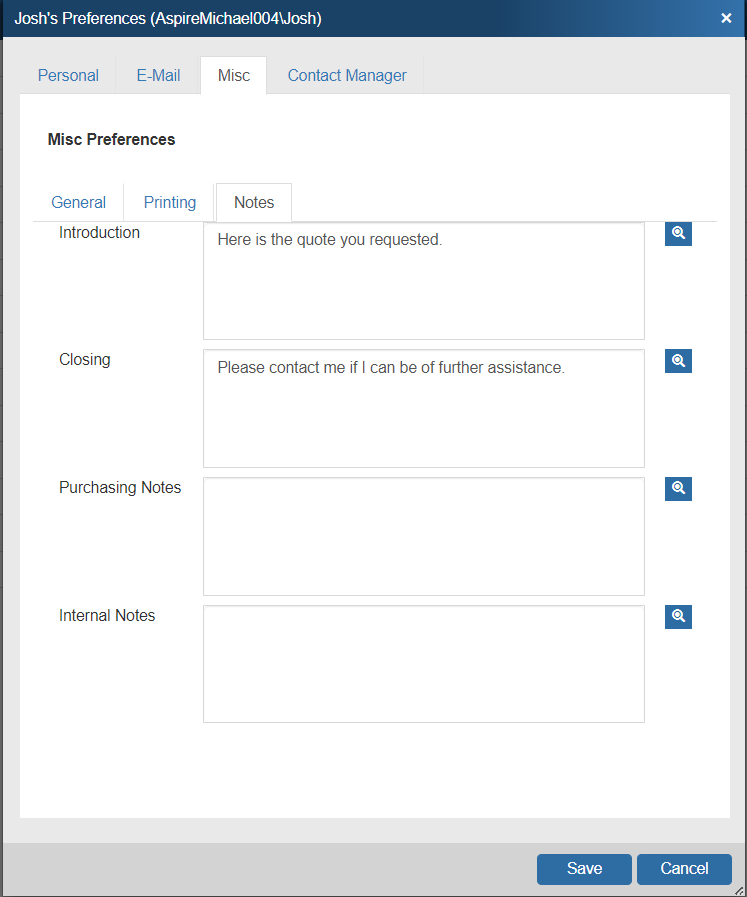Click the empty Purchasing Notes field

pyautogui.click(x=423, y=536)
